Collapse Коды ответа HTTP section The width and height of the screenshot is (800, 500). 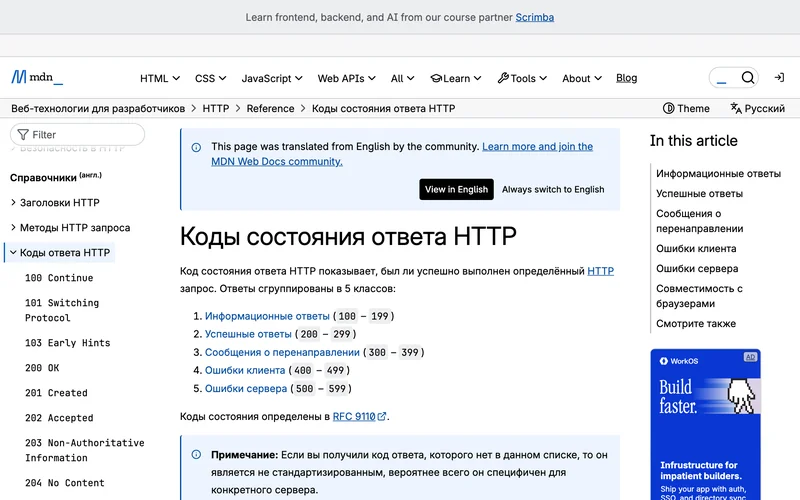[60, 253]
